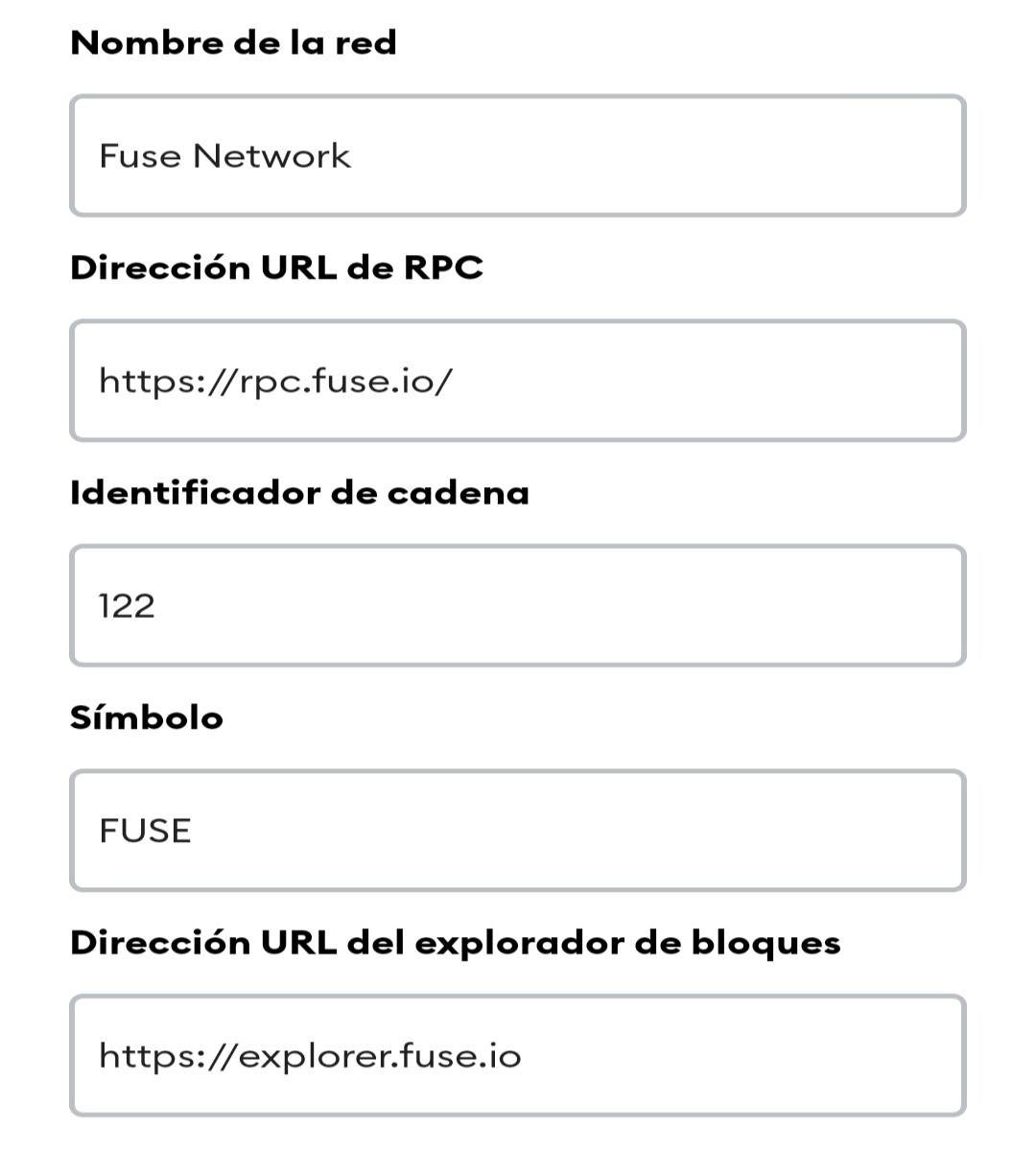Click 'Dirección URL del explorador de bloques' label
Viewport: 1036px width, 1151px height.
click(x=456, y=943)
